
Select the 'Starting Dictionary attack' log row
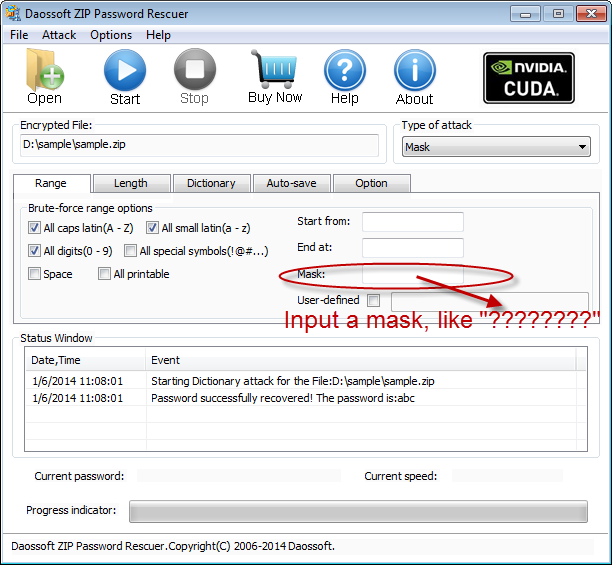(x=306, y=381)
